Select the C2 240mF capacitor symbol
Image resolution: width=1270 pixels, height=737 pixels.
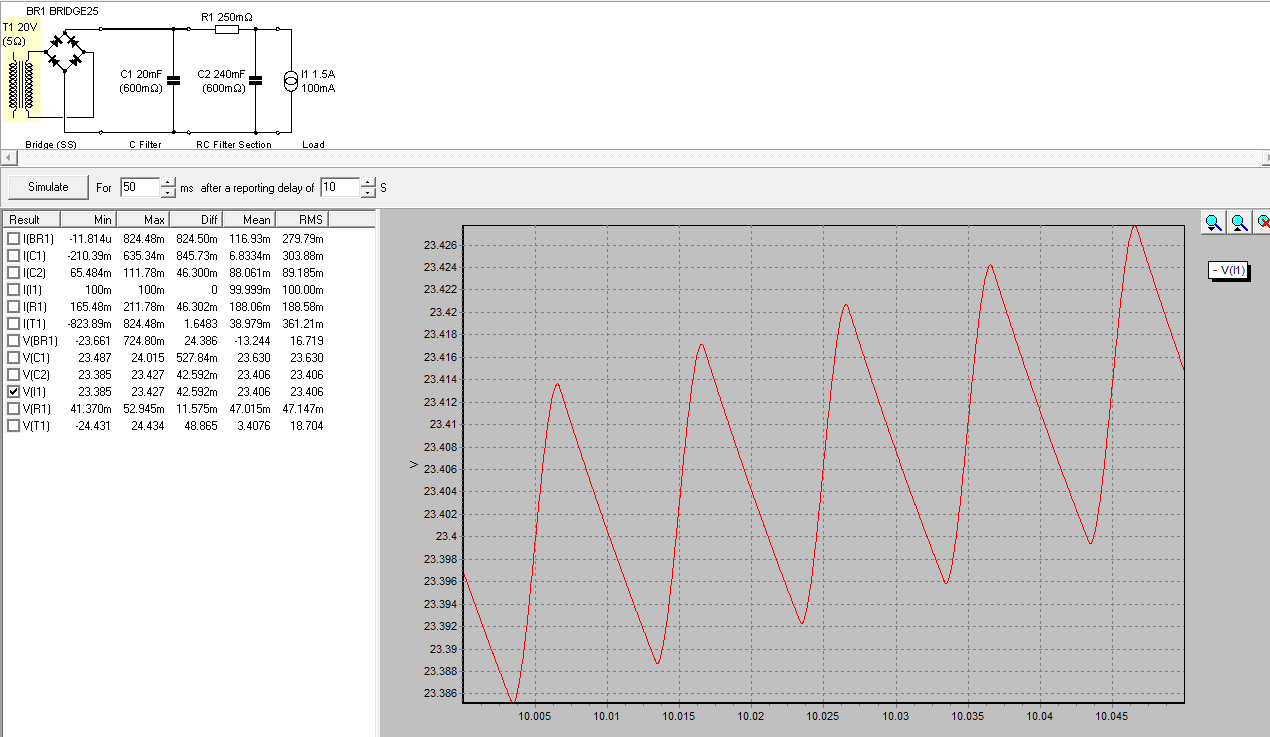(255, 81)
